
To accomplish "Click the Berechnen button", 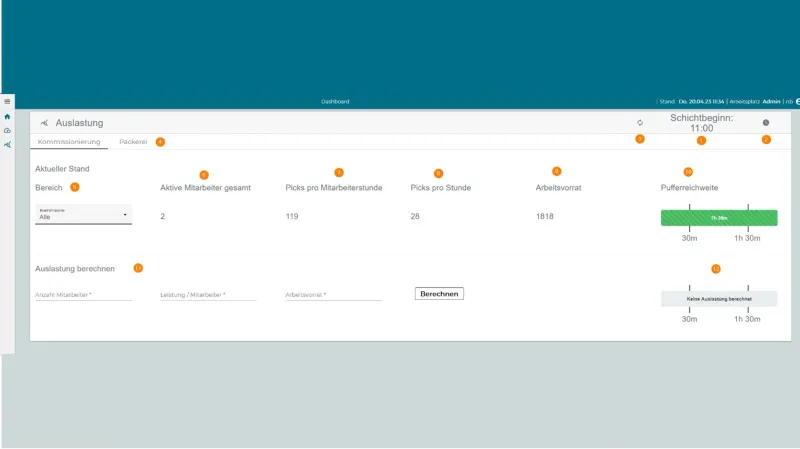I will point(439,294).
